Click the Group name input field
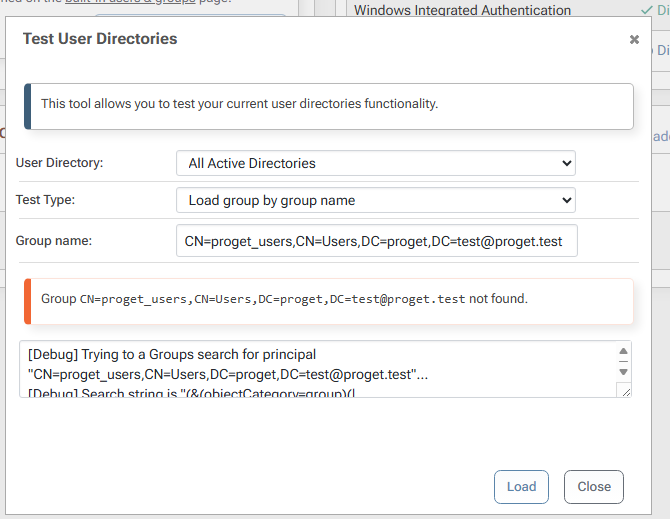Viewport: 670px width, 519px height. pyautogui.click(x=375, y=241)
